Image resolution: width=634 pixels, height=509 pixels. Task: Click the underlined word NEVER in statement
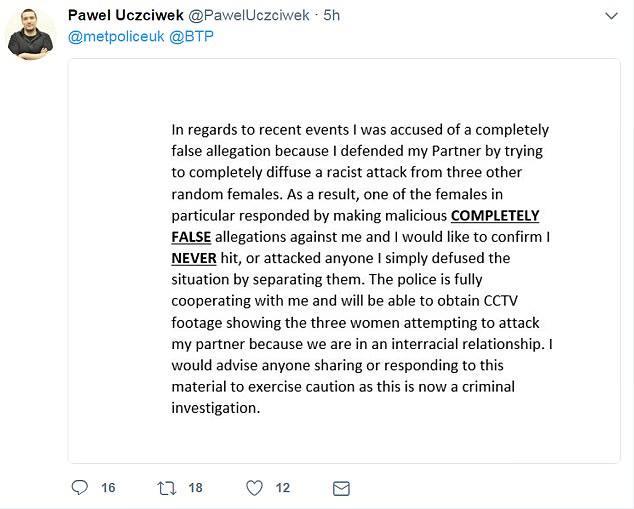(x=194, y=258)
